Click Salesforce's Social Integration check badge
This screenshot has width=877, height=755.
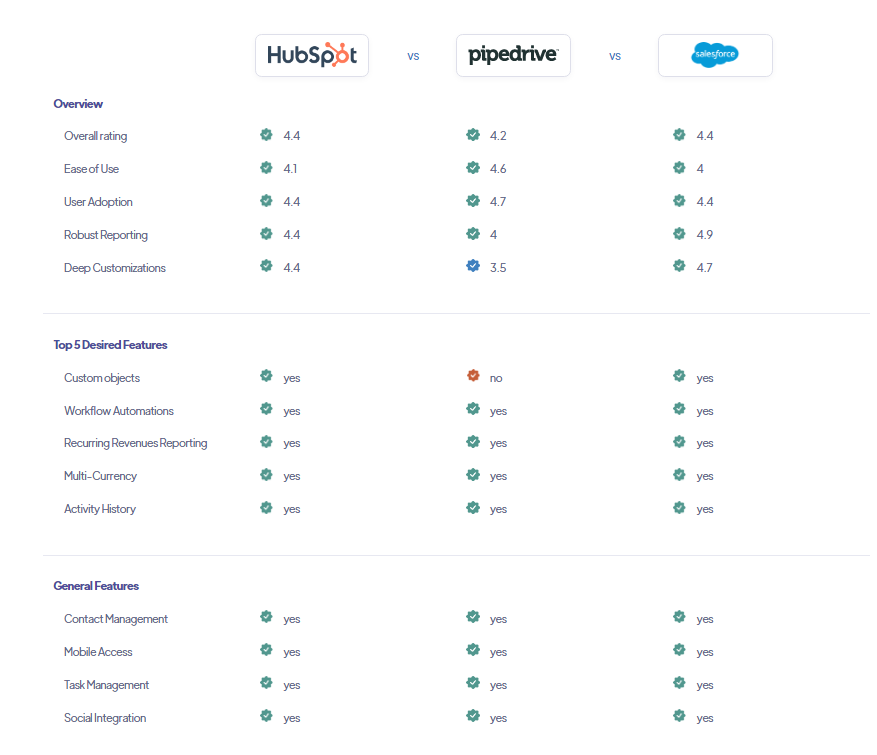(679, 715)
